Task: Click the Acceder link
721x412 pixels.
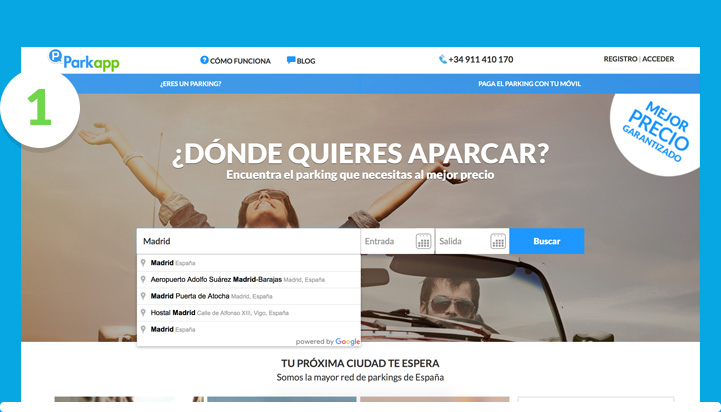Action: [x=658, y=59]
